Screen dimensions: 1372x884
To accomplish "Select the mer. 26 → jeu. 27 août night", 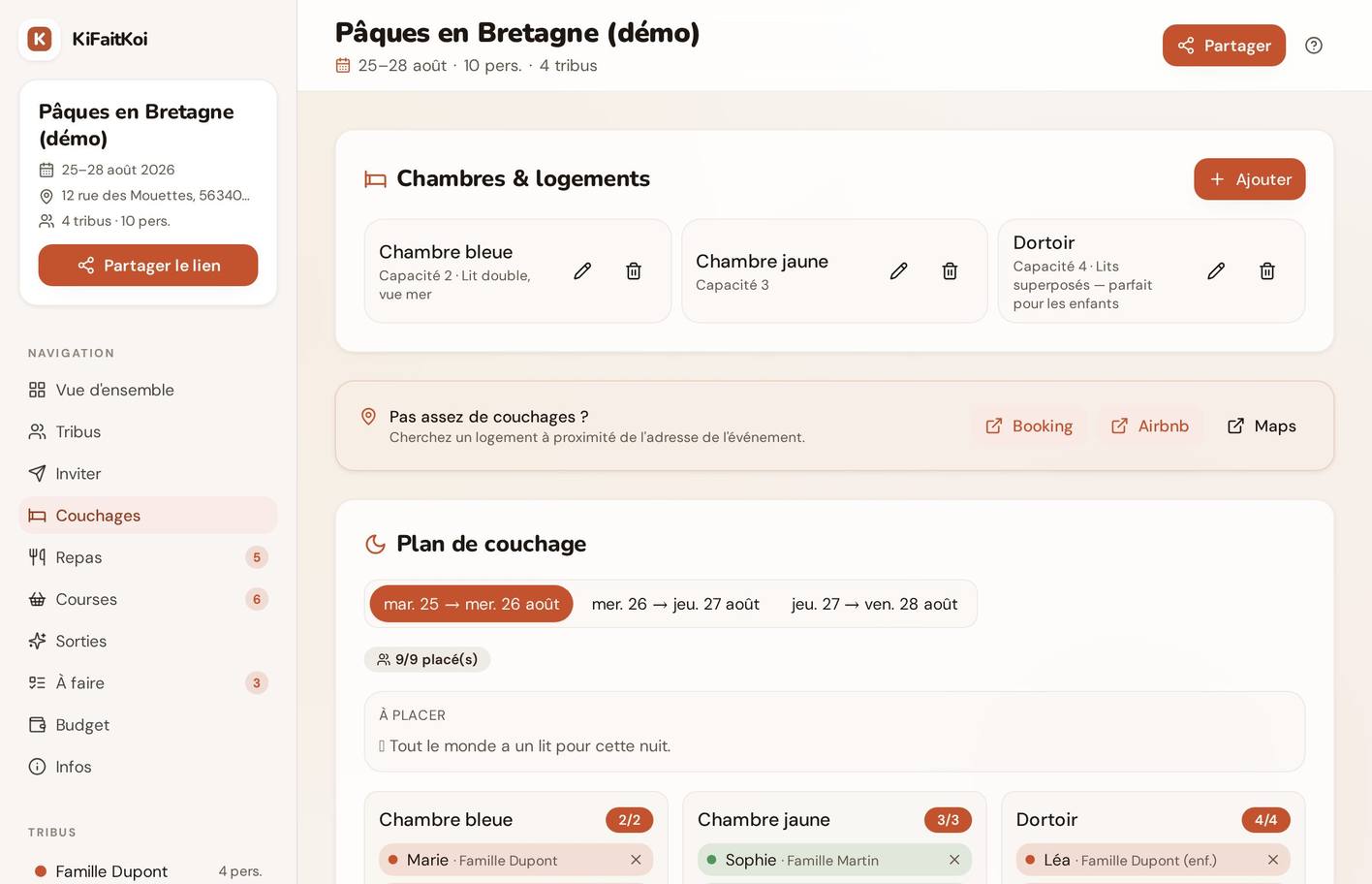I will [x=675, y=604].
